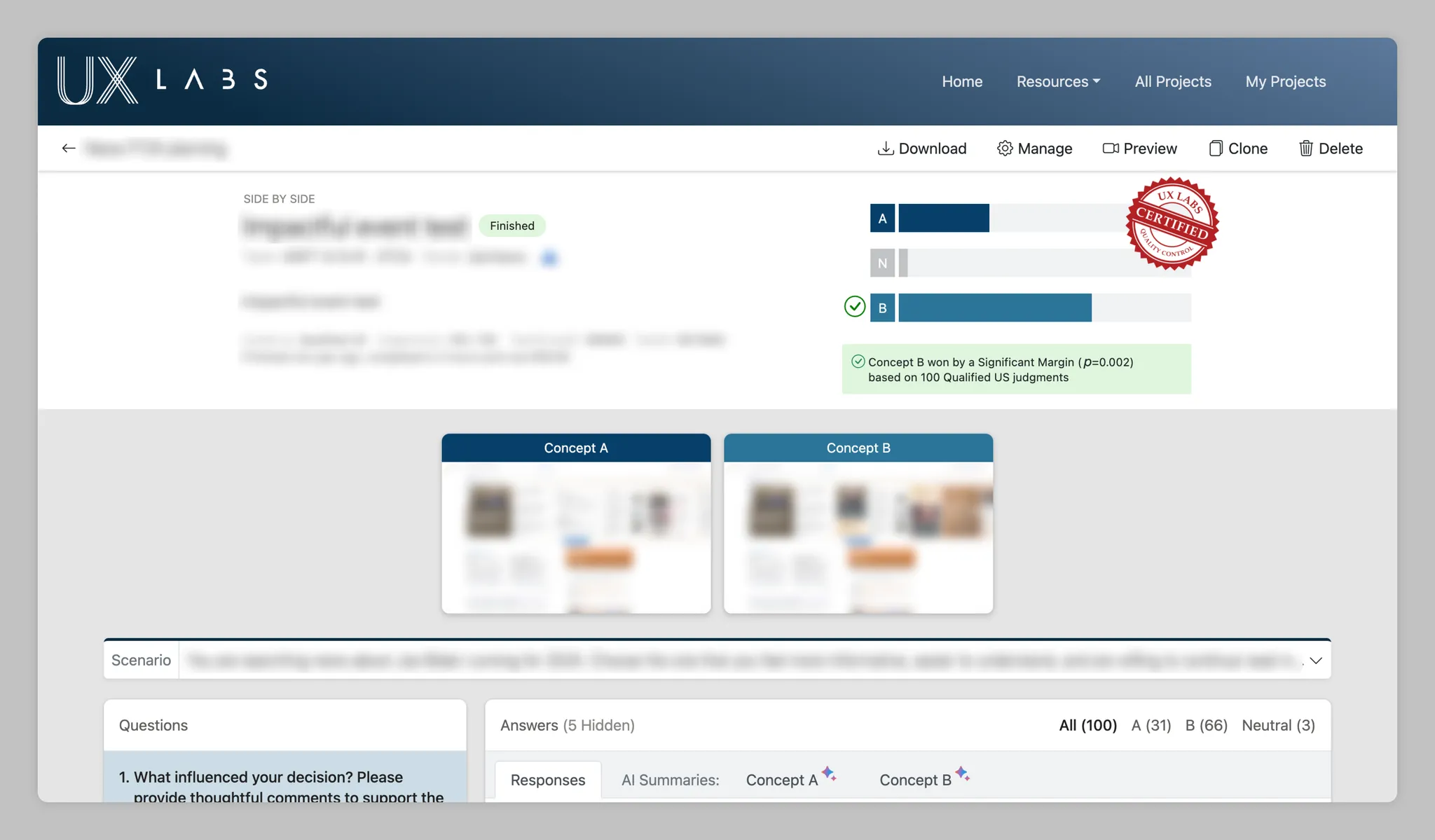Click the Clone copy icon
The width and height of the screenshot is (1435, 840).
tap(1216, 148)
